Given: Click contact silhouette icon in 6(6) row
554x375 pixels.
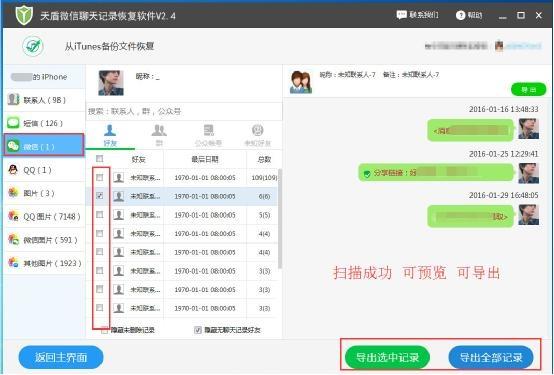Looking at the screenshot, I should tap(119, 196).
